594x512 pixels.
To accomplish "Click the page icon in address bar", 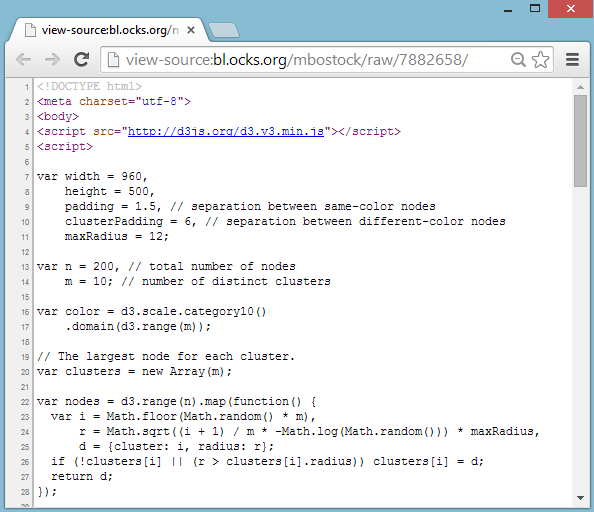I will (x=113, y=59).
